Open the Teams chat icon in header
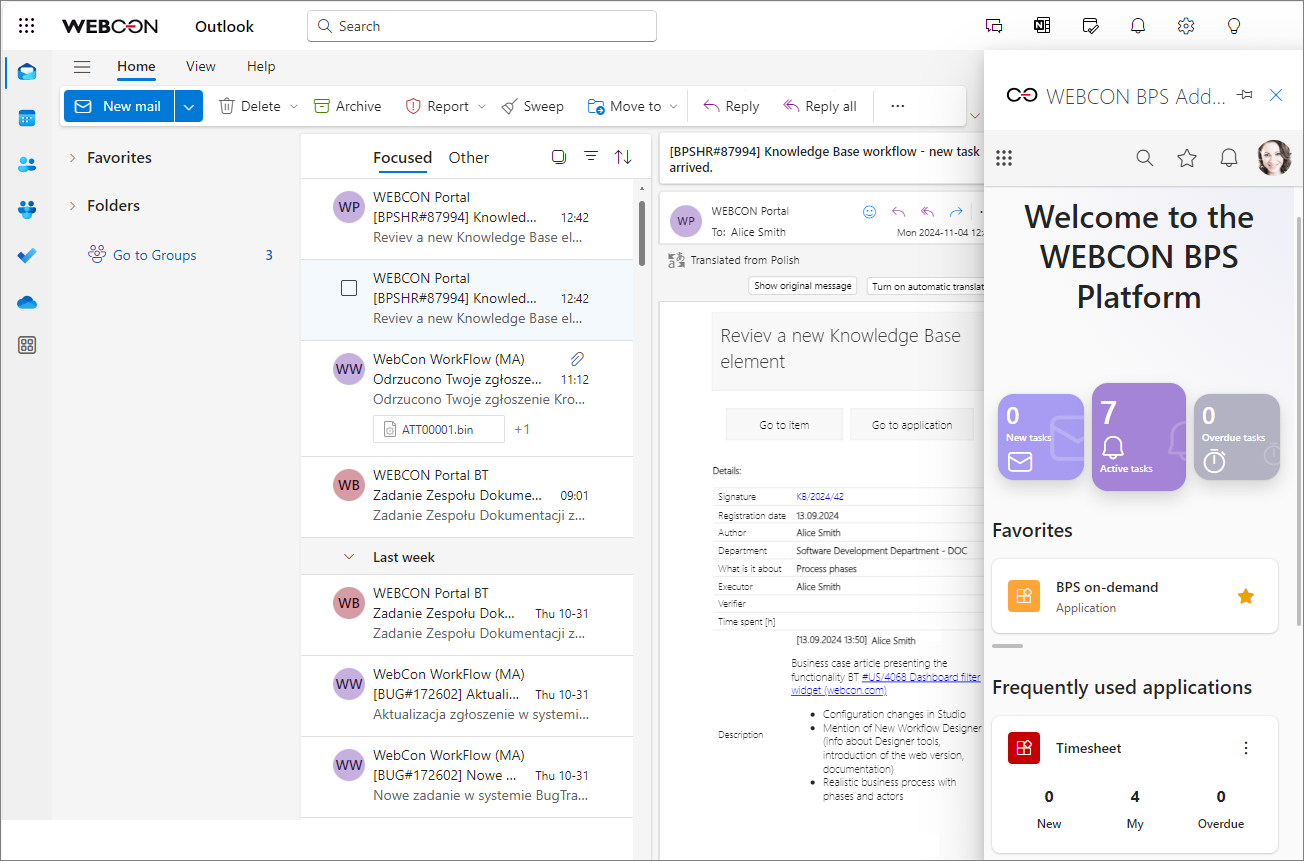The image size is (1304, 861). pyautogui.click(x=994, y=26)
